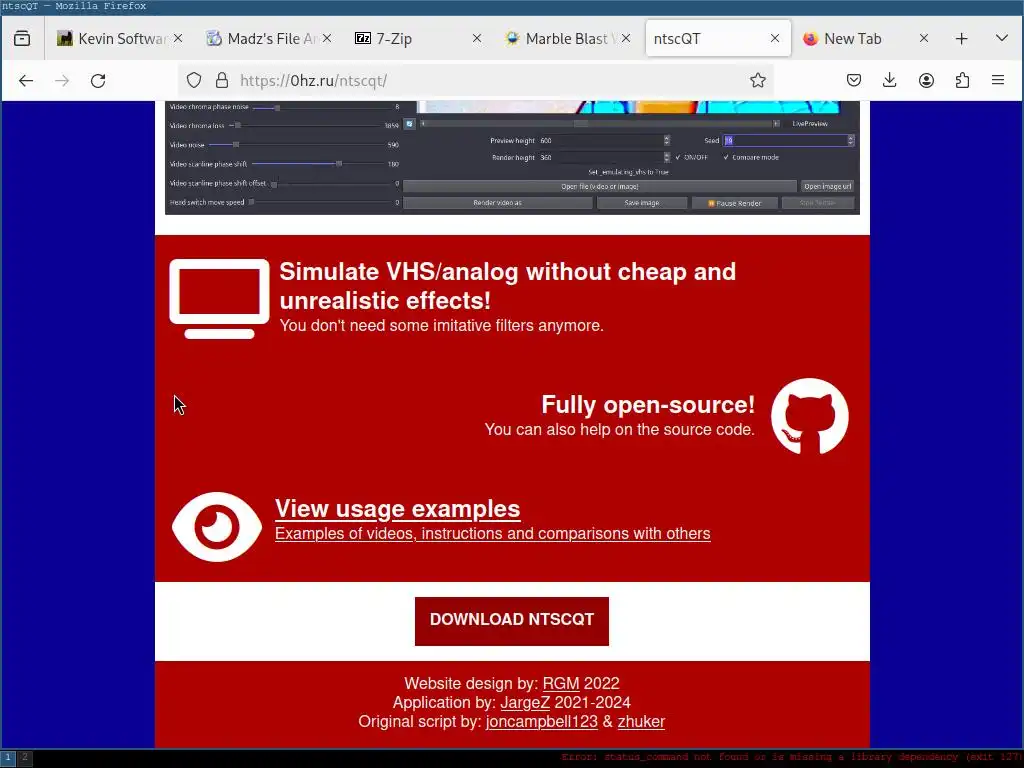The image size is (1024, 768).
Task: Click ntscQT screenshot preview image
Action: point(512,157)
